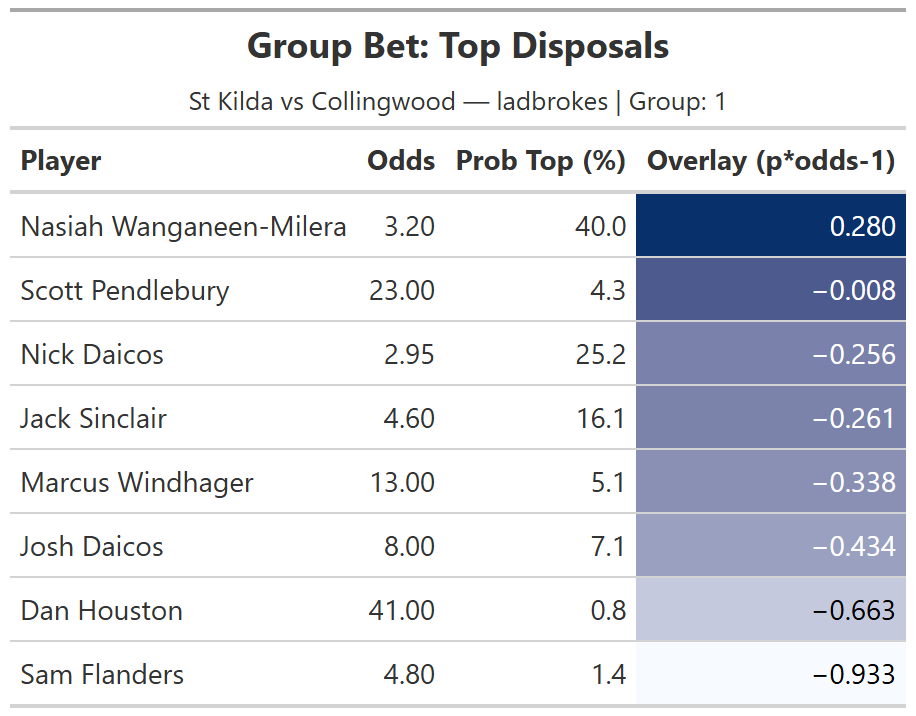Screen dimensions: 916x716
Task: Click the Player column header
Action: coord(61,161)
